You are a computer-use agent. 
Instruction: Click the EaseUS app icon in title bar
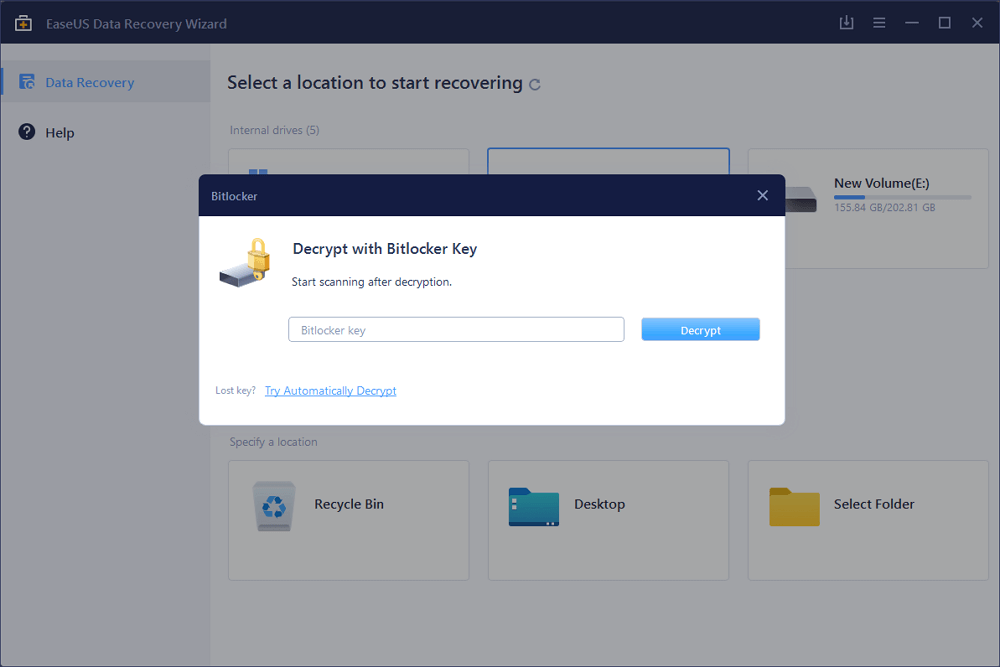23,23
